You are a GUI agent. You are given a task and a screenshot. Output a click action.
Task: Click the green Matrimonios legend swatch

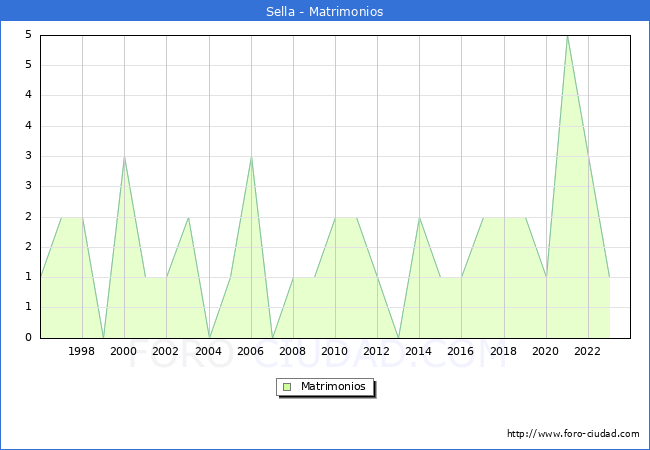287,387
